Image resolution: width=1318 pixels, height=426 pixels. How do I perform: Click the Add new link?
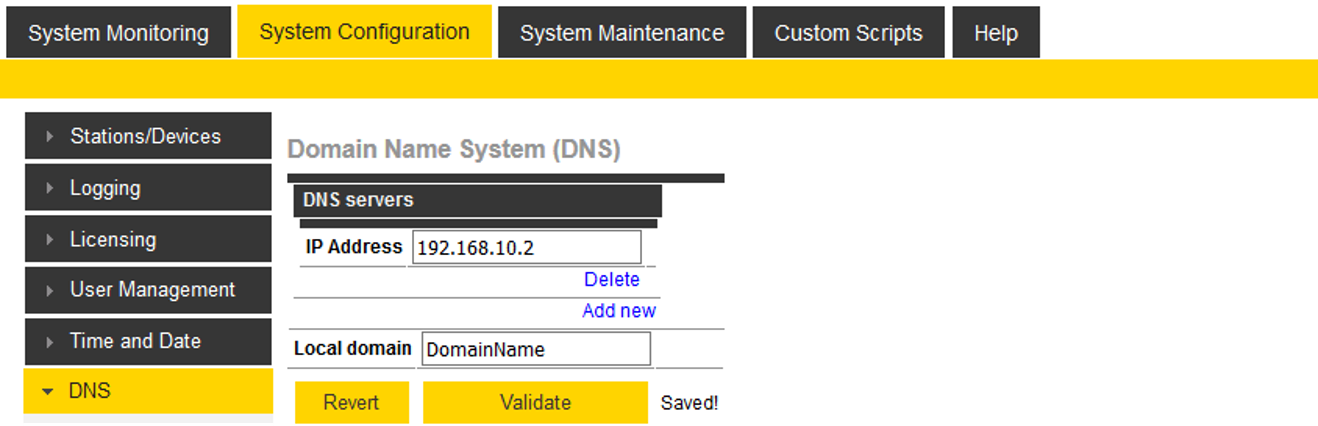tap(619, 311)
